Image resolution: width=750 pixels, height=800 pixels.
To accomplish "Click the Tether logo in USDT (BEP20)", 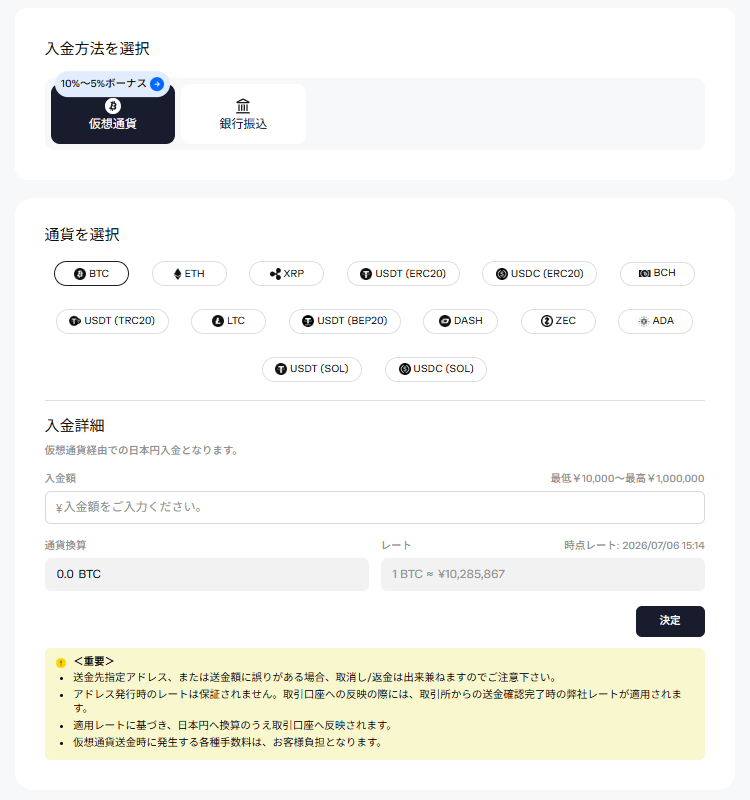I will pyautogui.click(x=308, y=321).
